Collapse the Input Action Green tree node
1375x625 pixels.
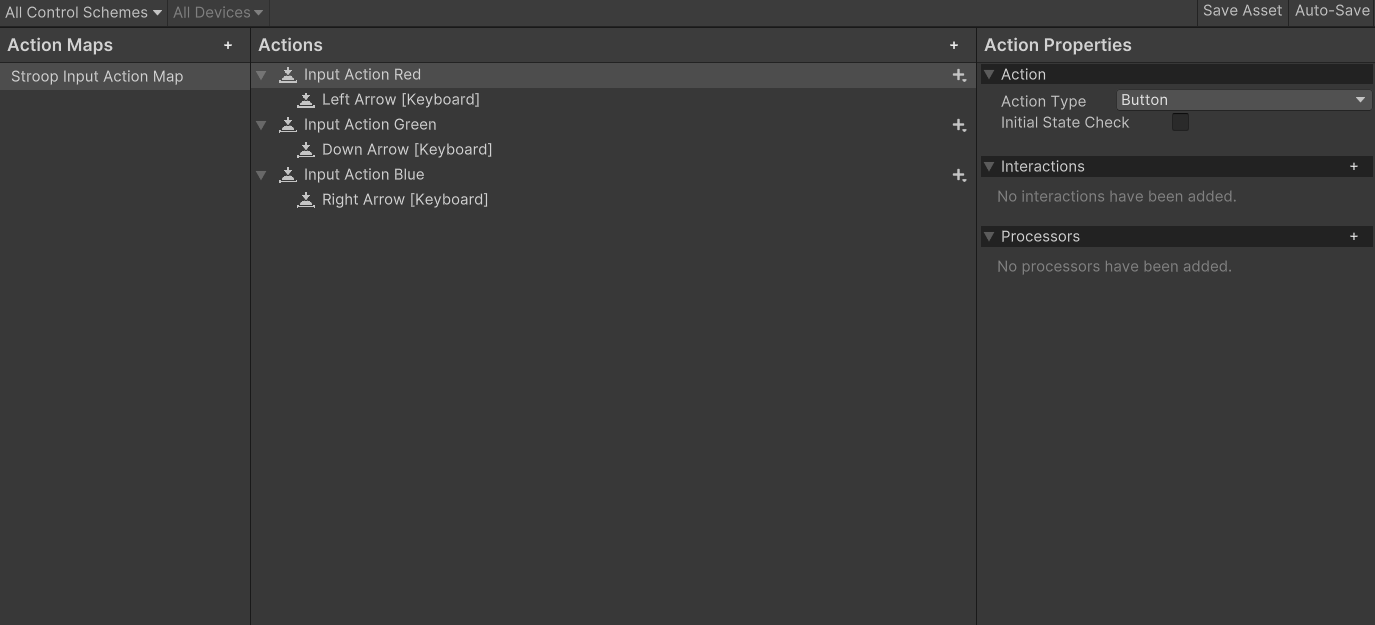(261, 125)
